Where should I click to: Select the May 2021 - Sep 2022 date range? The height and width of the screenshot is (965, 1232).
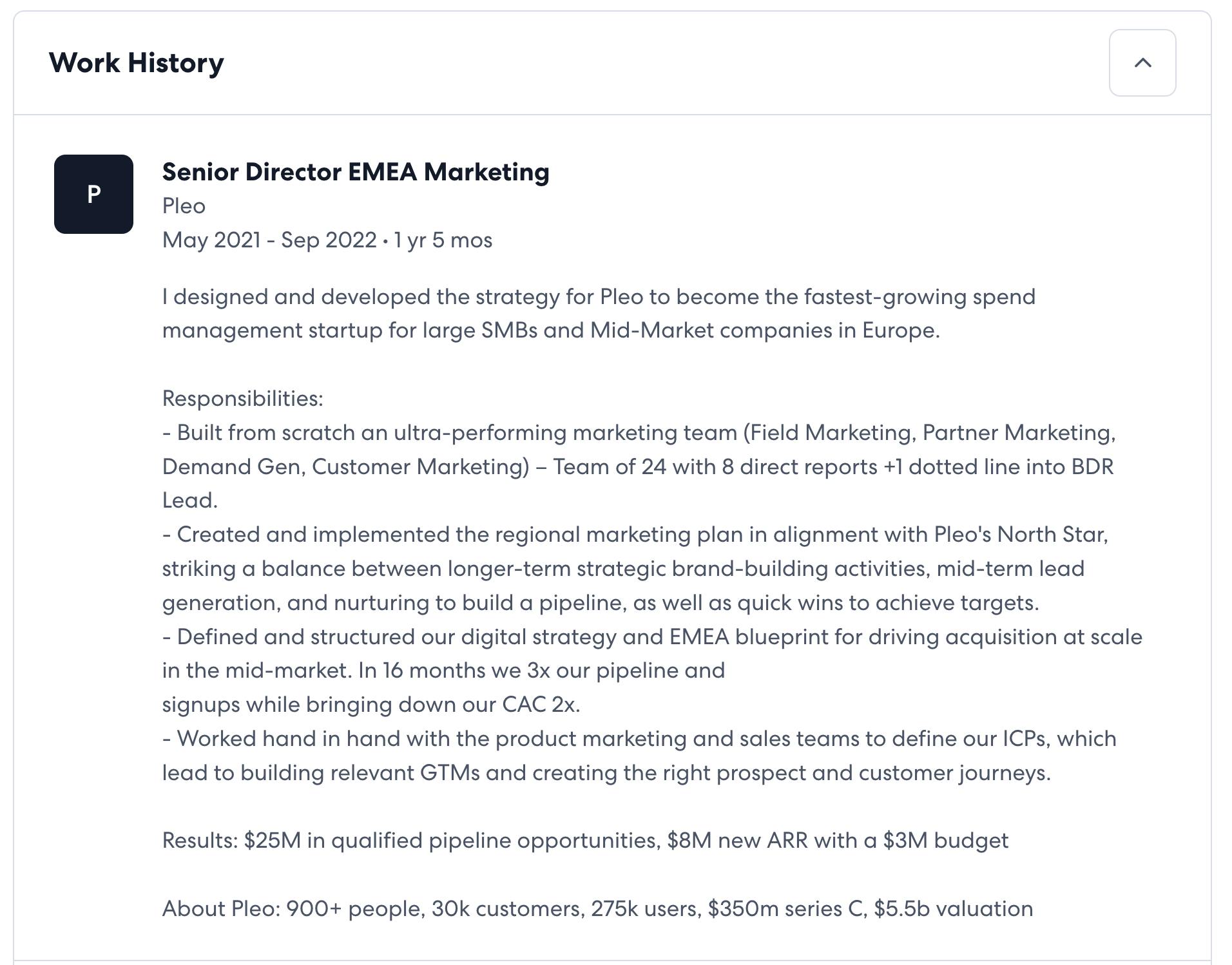(x=269, y=240)
